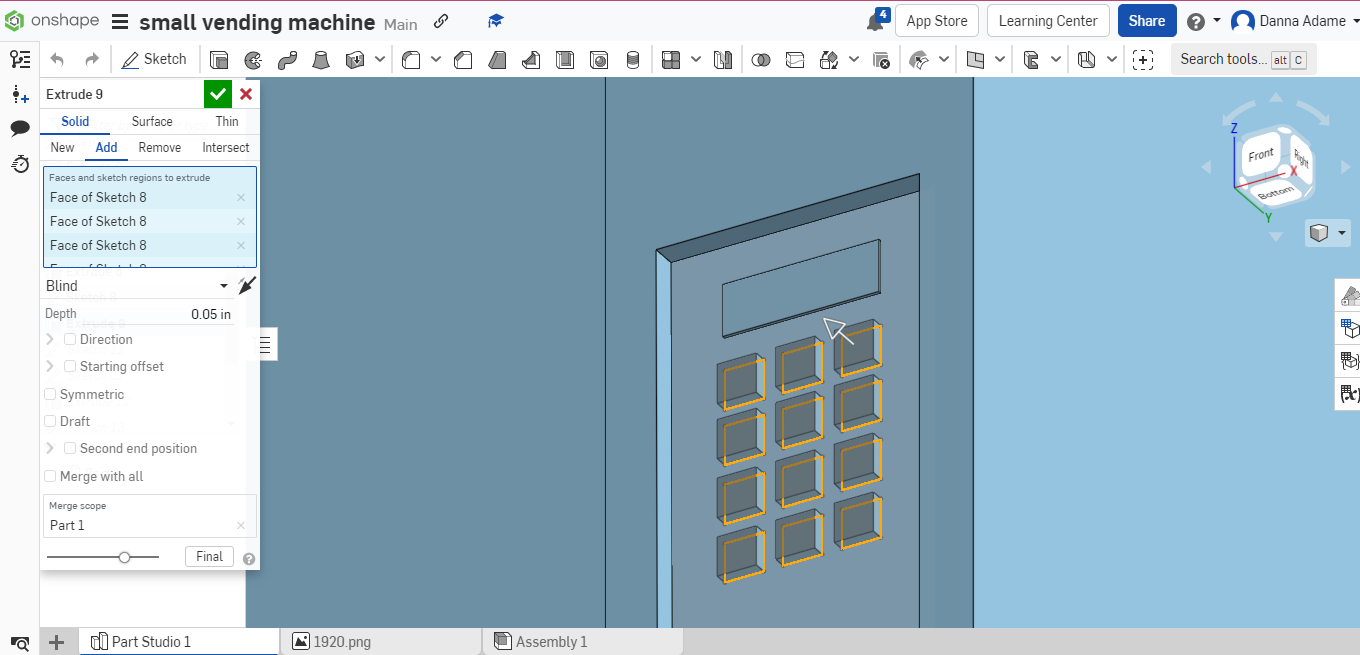Viewport: 1360px width, 655px height.
Task: Click the Share button
Action: point(1147,20)
